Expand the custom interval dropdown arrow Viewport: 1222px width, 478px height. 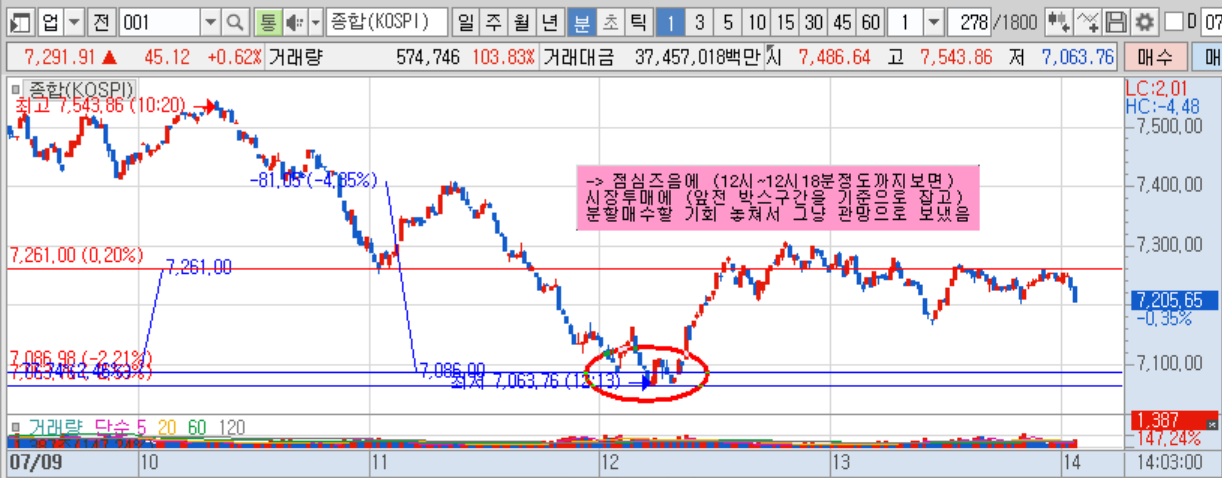(x=933, y=22)
